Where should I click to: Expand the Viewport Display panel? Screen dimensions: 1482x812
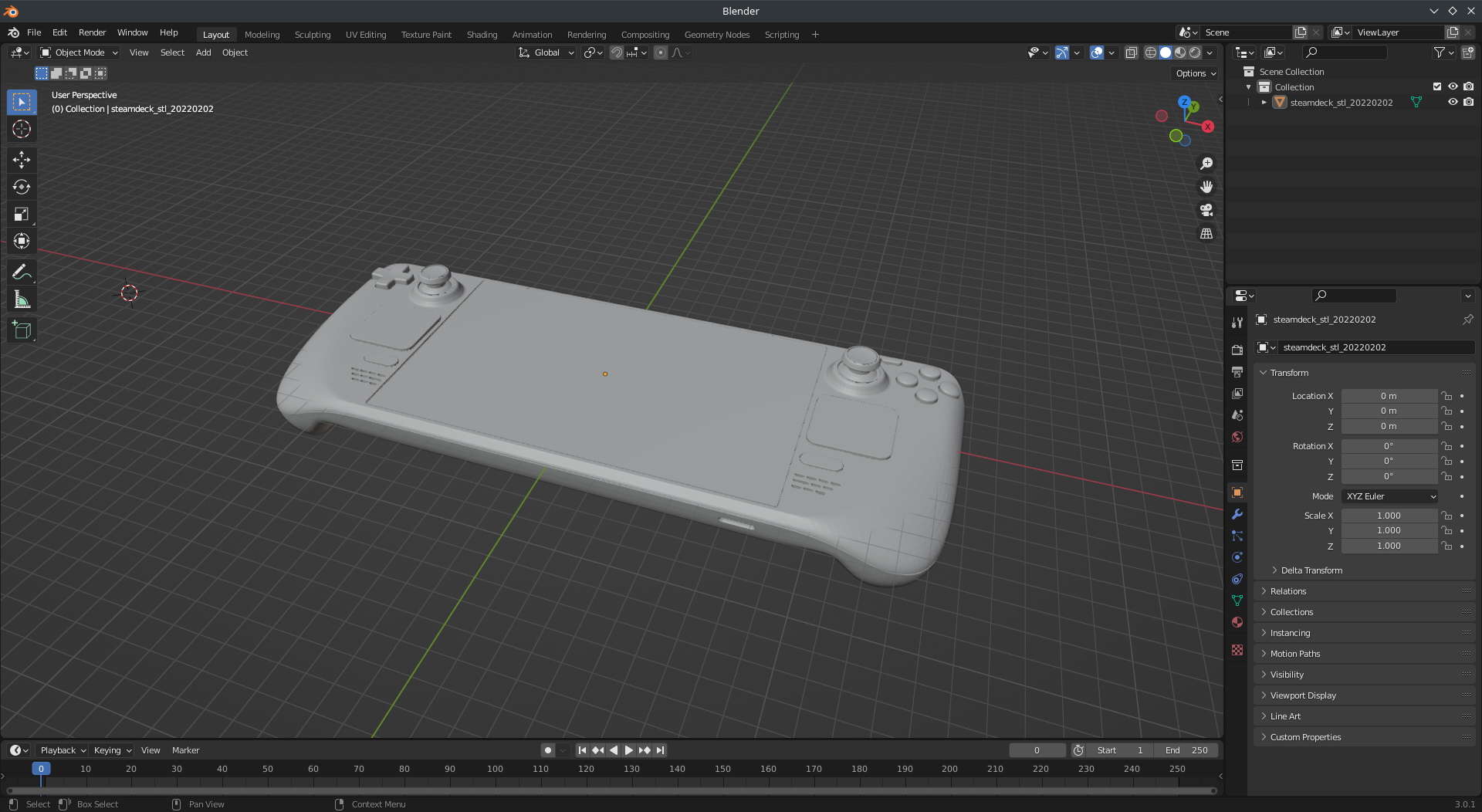coord(1365,695)
